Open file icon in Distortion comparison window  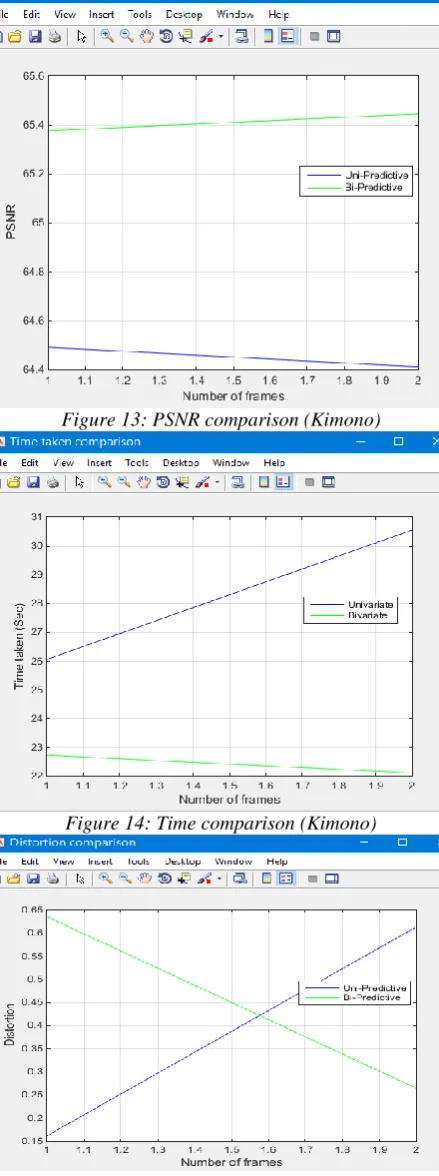pos(14,879)
